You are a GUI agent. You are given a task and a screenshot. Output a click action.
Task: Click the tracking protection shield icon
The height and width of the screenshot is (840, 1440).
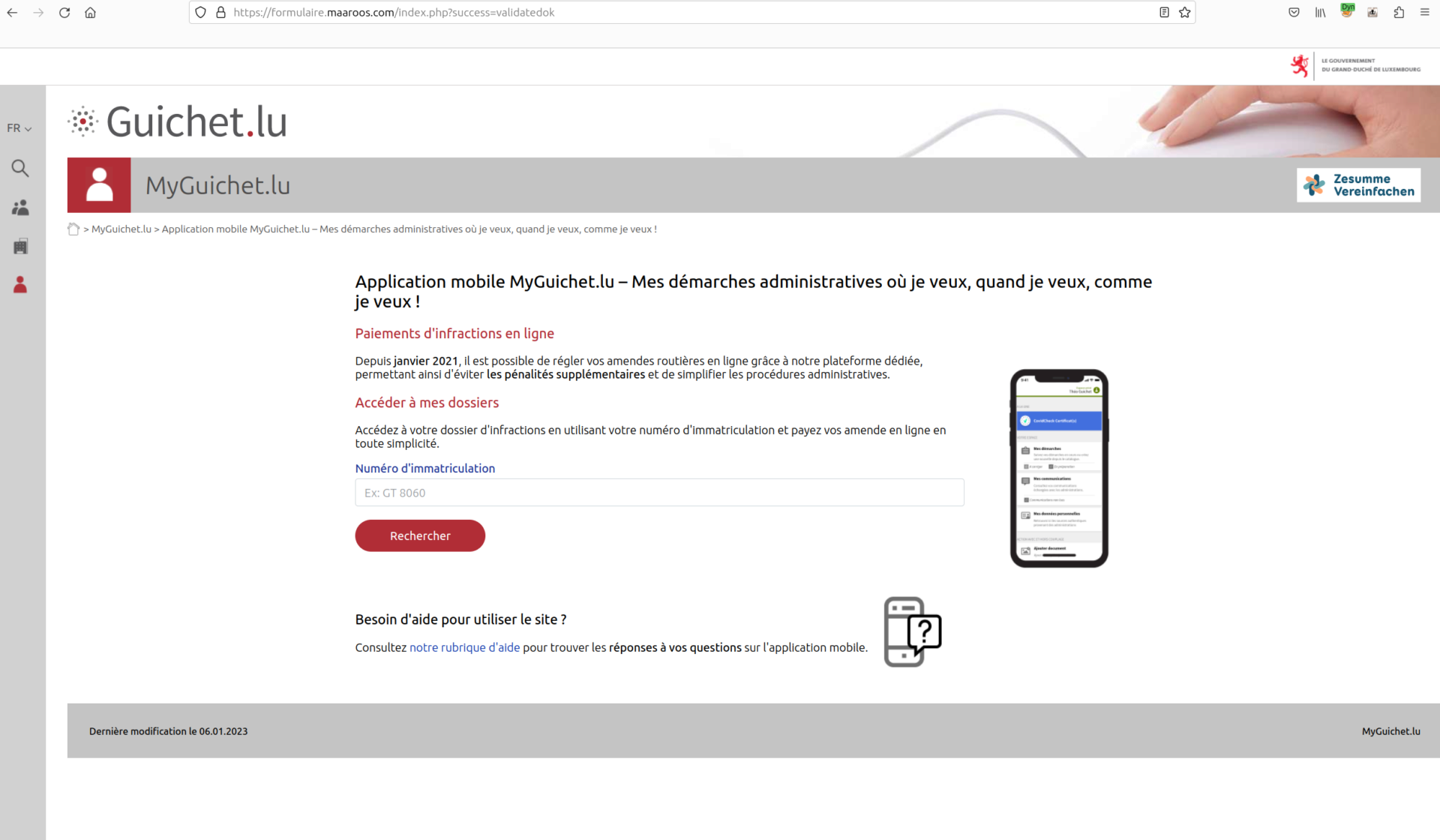click(200, 13)
